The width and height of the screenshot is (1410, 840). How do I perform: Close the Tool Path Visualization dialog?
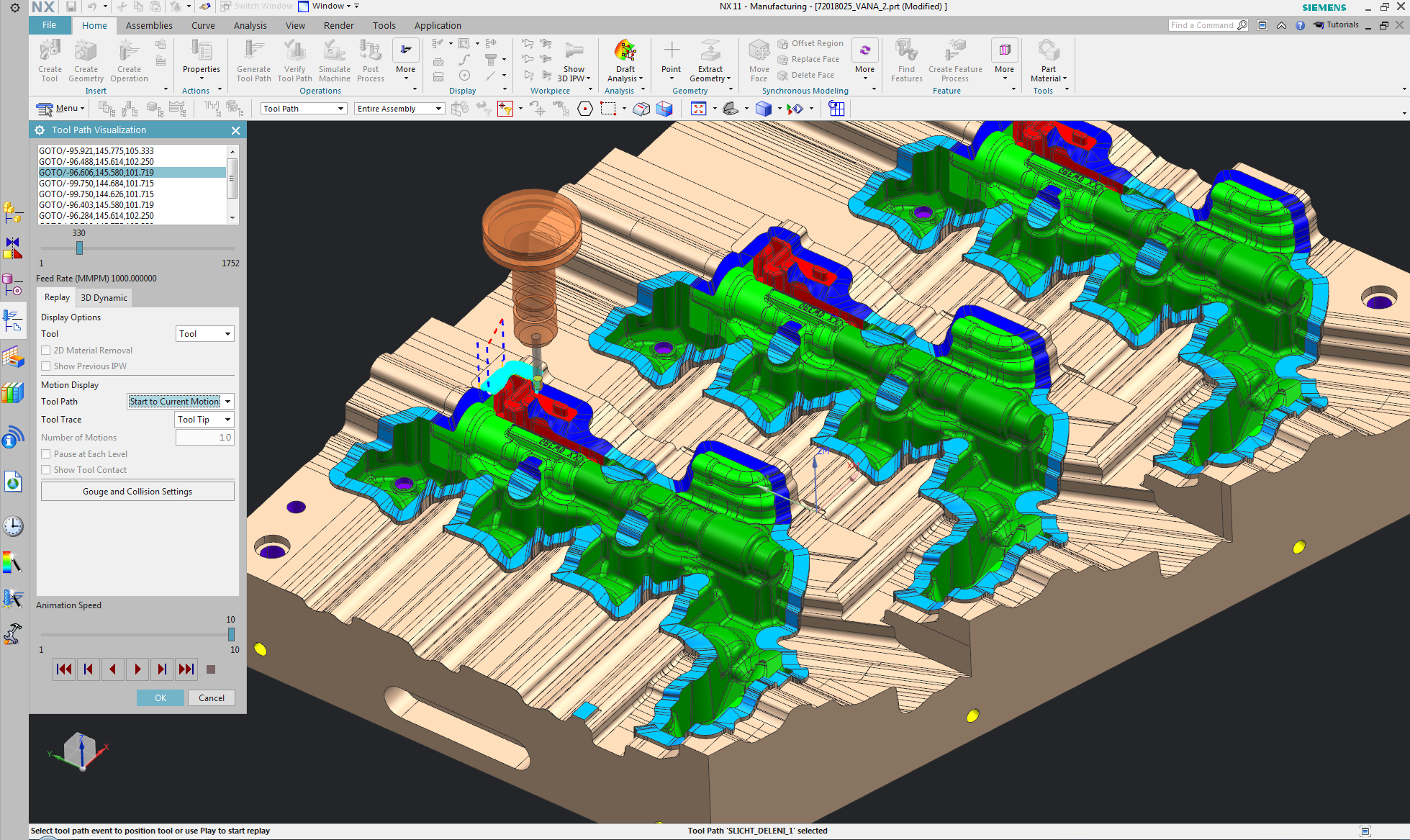point(235,130)
